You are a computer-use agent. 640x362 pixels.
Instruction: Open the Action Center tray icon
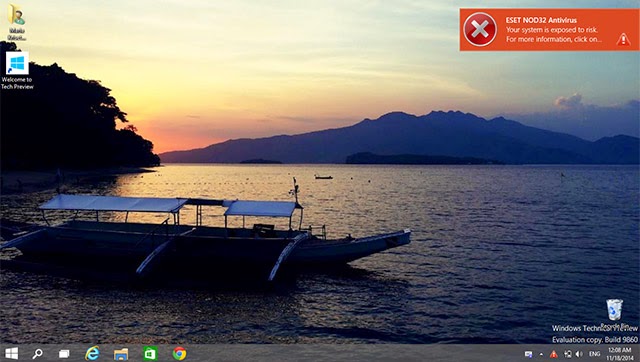point(528,354)
